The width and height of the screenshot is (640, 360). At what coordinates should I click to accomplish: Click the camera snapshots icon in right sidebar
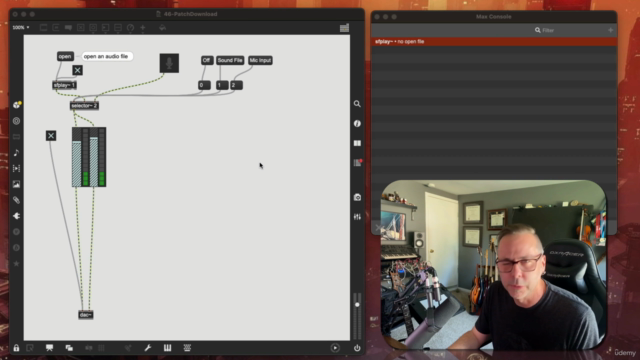pyautogui.click(x=357, y=198)
